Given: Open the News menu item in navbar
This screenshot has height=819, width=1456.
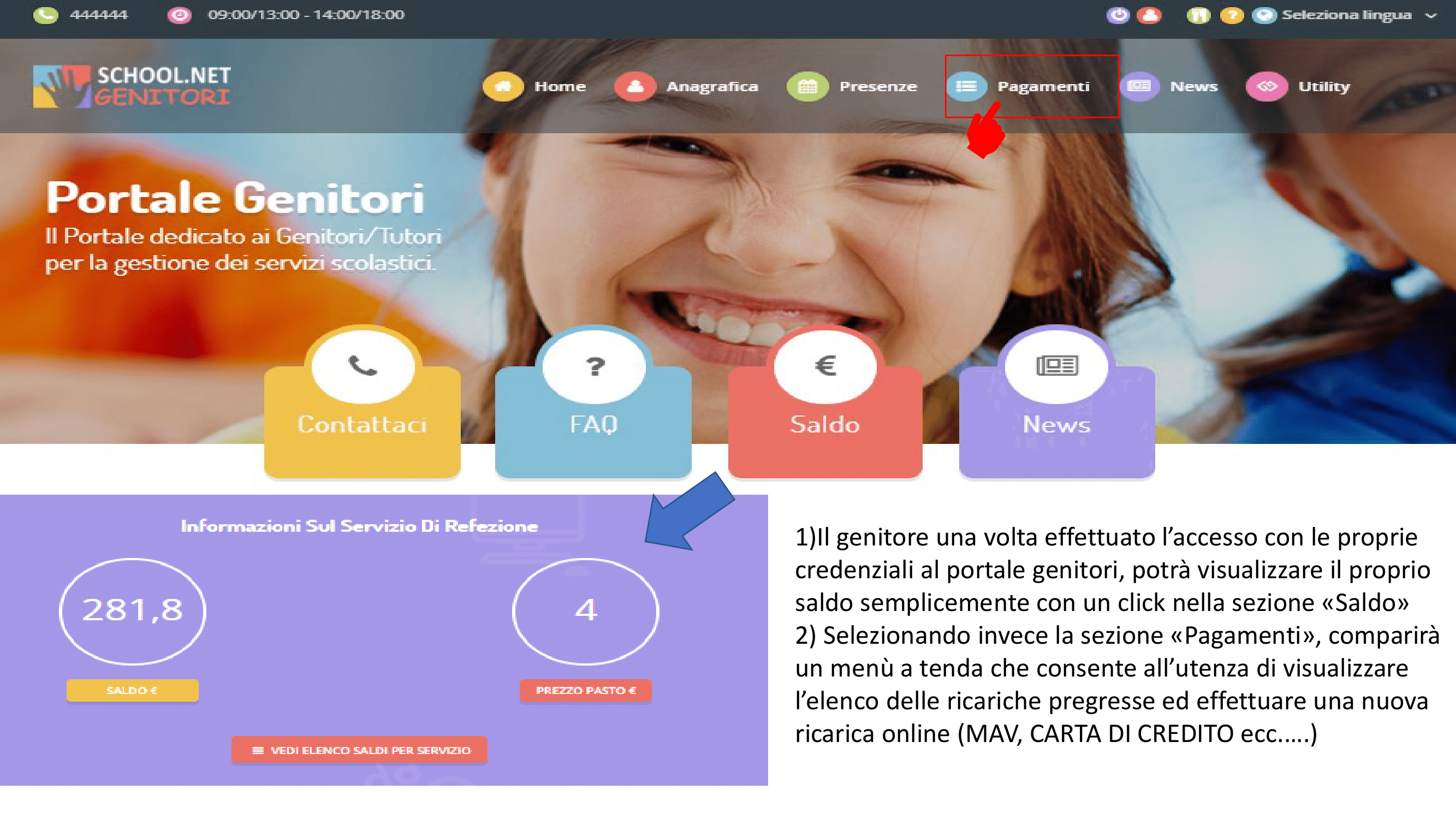Looking at the screenshot, I should (x=1194, y=86).
